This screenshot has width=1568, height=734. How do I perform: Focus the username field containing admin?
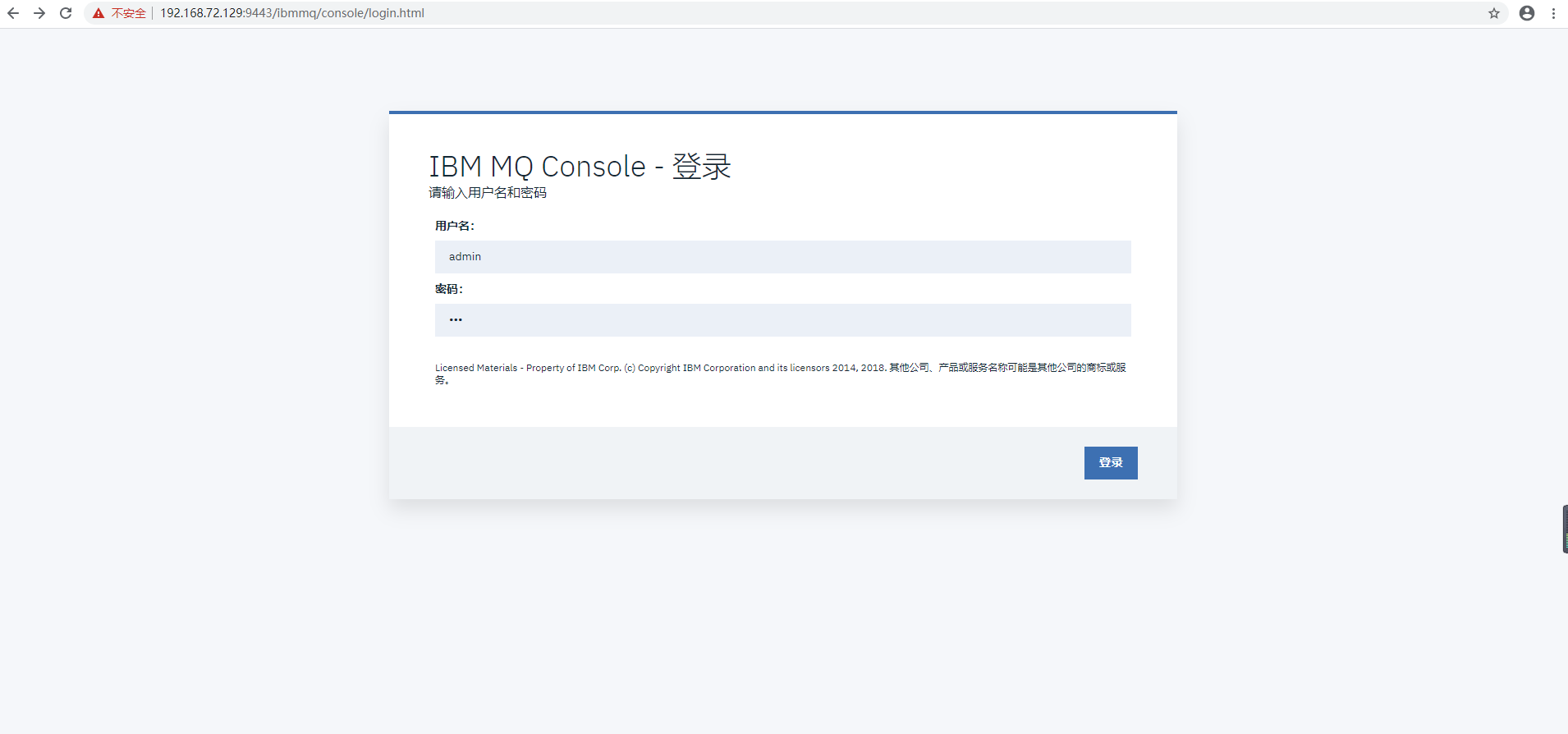click(x=782, y=257)
